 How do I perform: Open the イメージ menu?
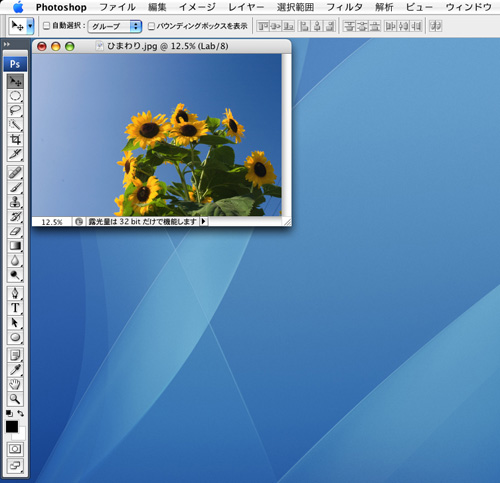[x=197, y=7]
